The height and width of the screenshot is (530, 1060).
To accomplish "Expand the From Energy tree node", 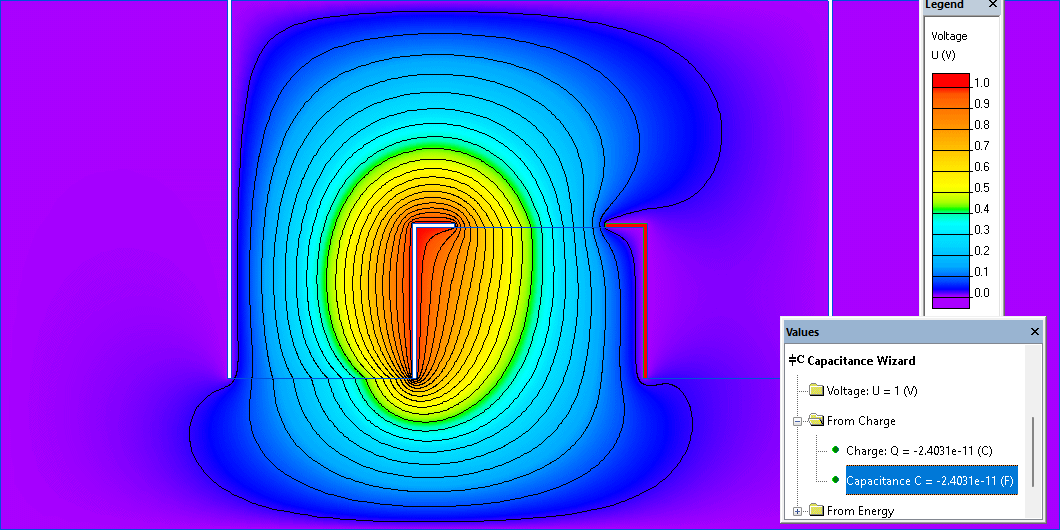I will 797,511.
